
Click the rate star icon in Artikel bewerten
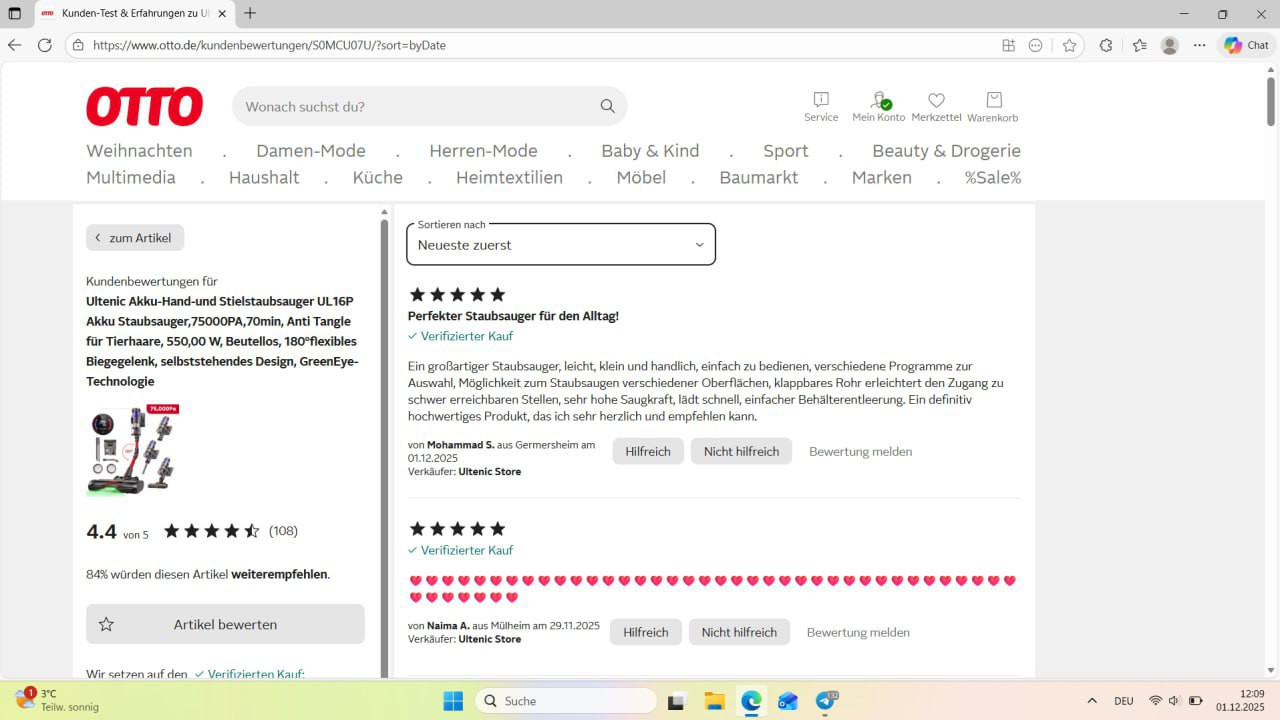tap(106, 624)
